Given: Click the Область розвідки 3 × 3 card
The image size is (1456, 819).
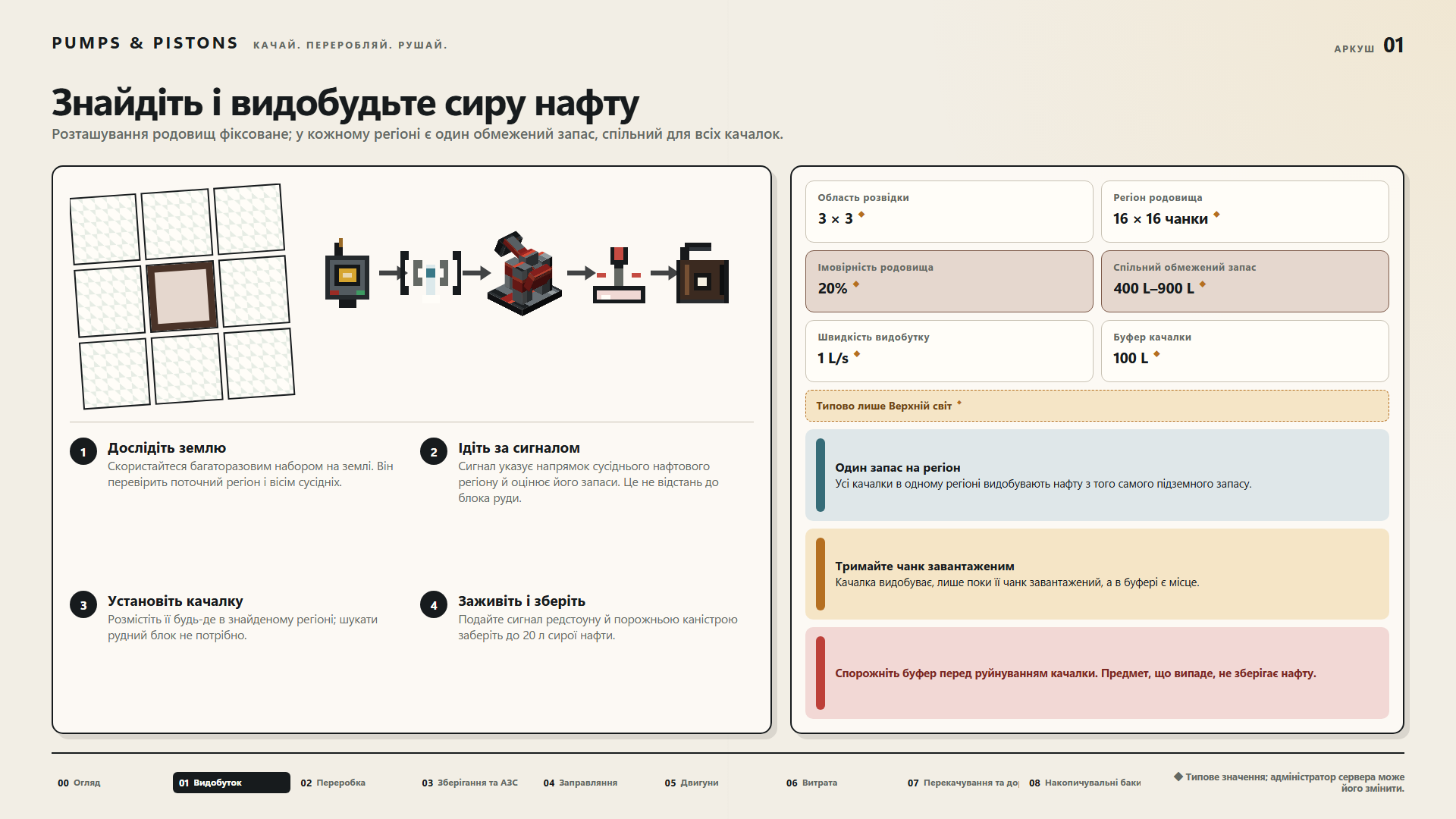Looking at the screenshot, I should 949,212.
